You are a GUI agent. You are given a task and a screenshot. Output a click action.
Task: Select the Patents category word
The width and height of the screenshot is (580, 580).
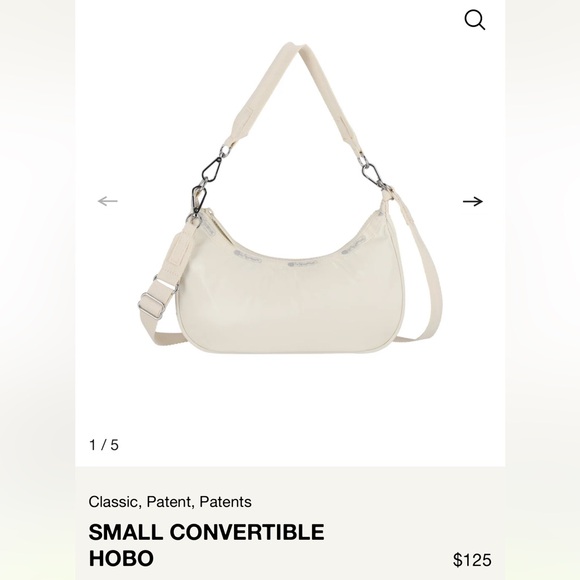[226, 502]
